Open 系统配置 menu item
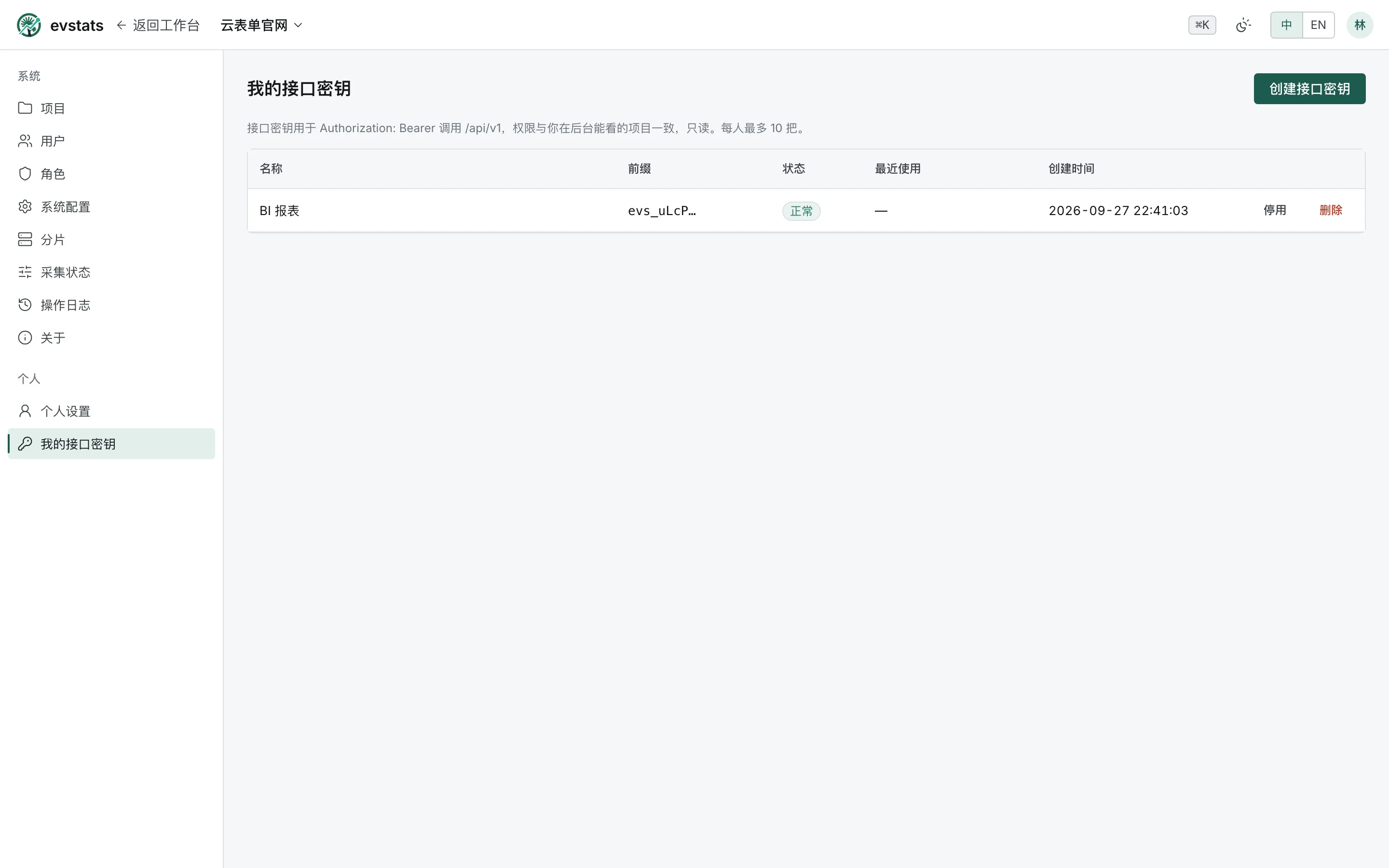 111,206
